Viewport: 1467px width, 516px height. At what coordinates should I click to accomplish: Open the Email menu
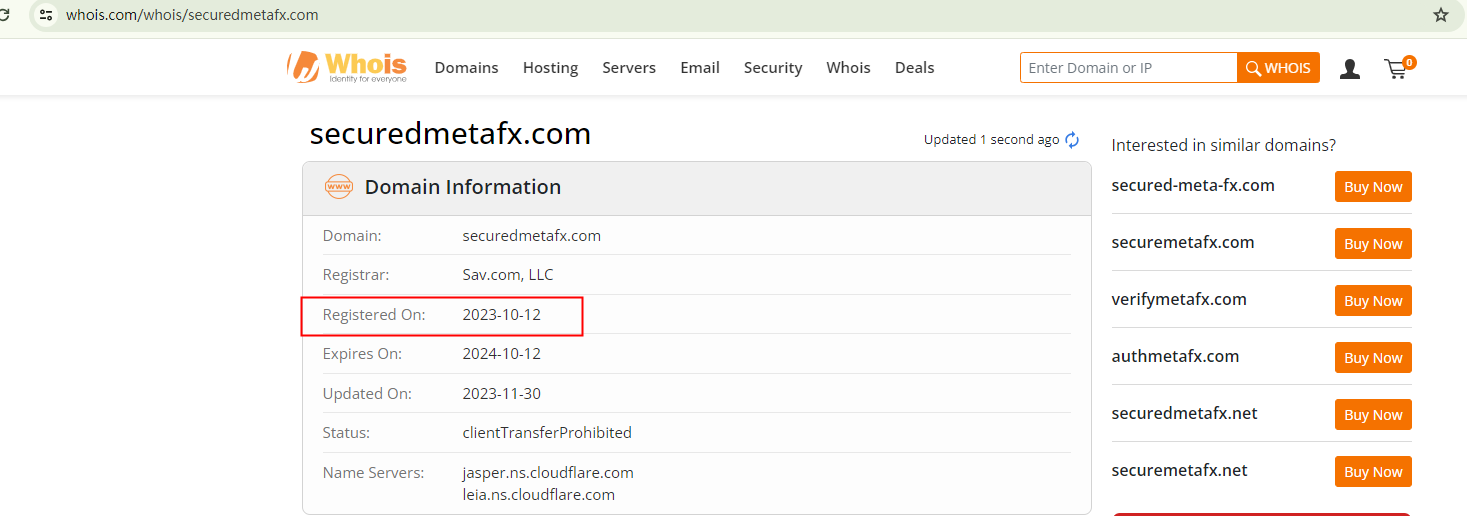pyautogui.click(x=700, y=68)
